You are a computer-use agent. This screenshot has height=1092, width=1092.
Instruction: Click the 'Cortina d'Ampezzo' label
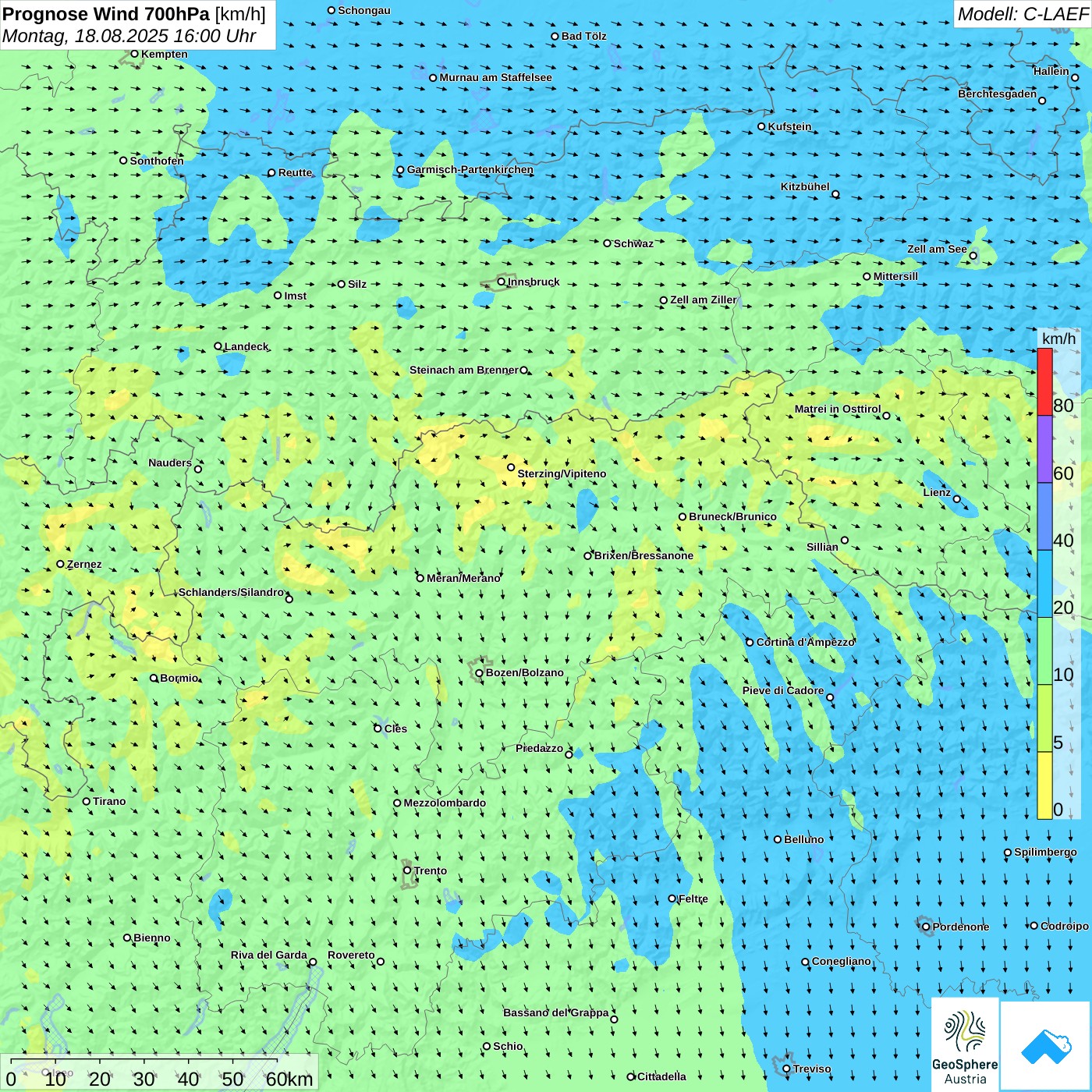[806, 642]
